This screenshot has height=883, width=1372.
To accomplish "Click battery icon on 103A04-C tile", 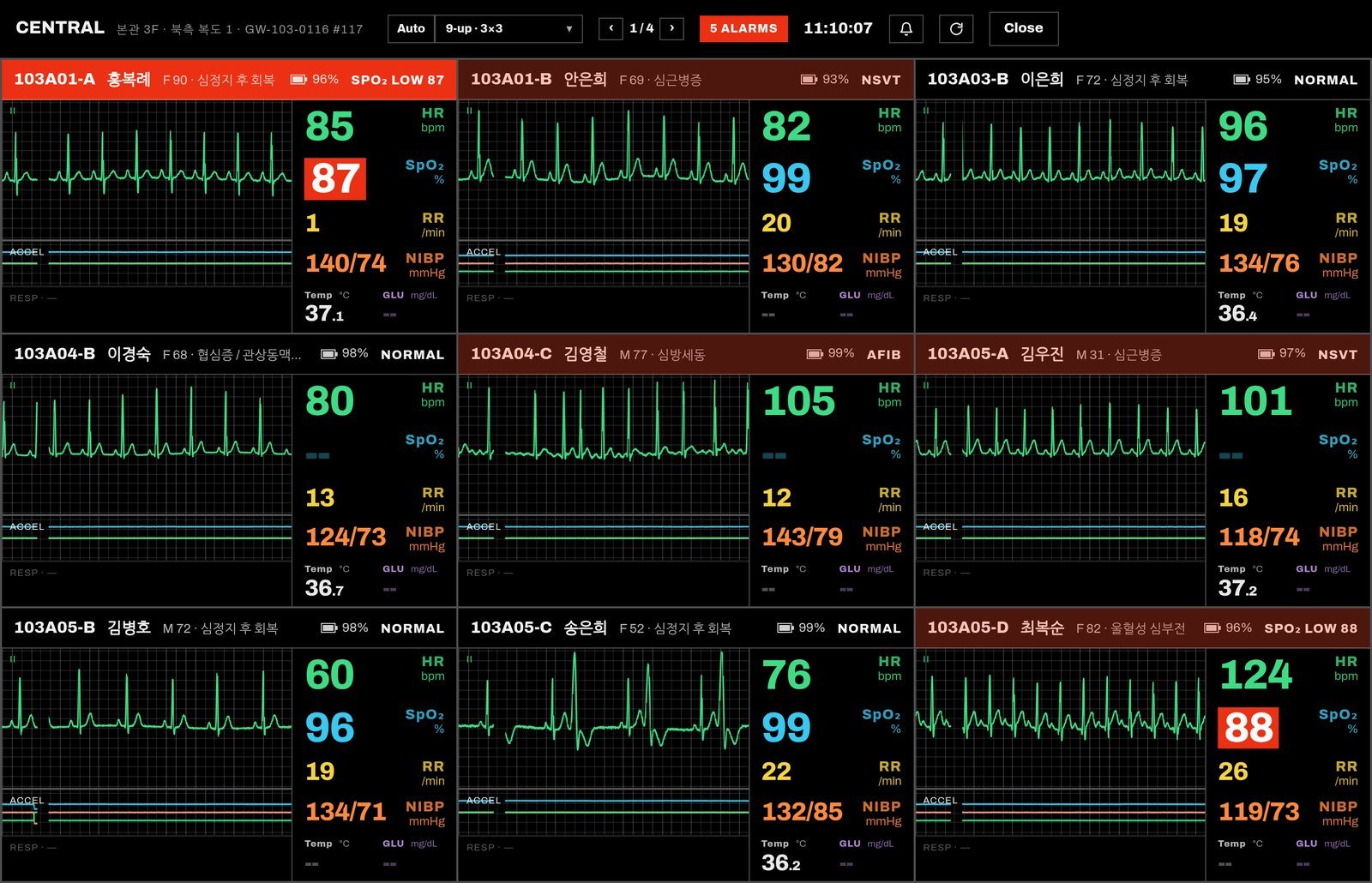I will click(815, 354).
